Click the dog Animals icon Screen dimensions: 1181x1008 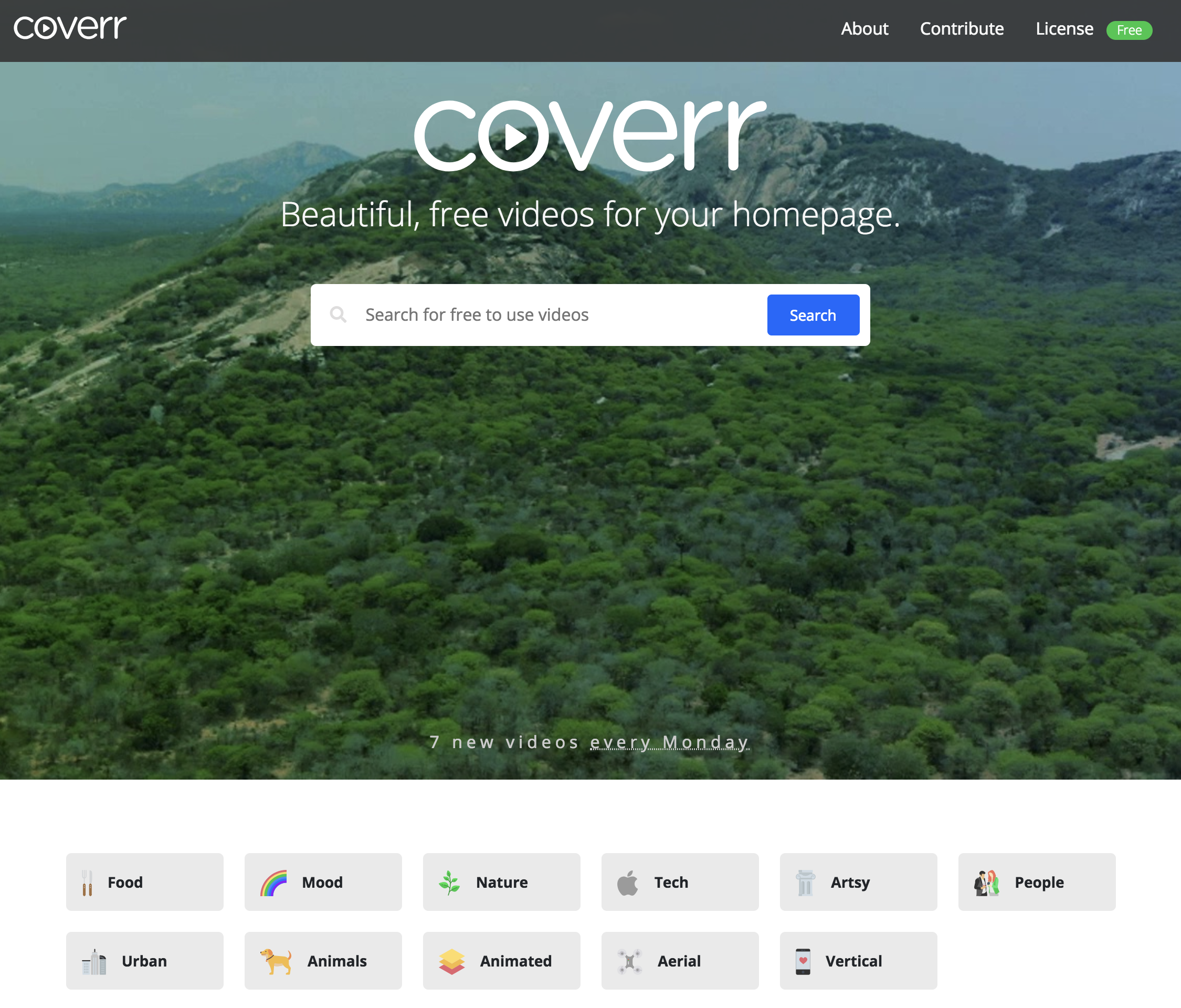[276, 961]
